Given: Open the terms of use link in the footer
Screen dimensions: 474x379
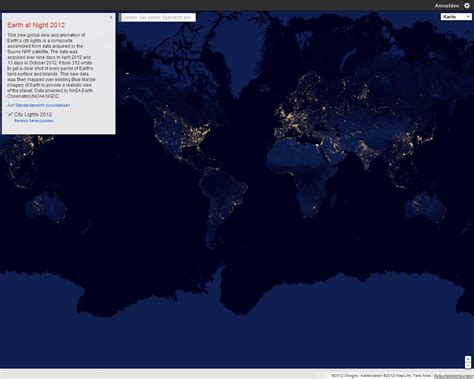Looking at the screenshot, I should [x=453, y=376].
